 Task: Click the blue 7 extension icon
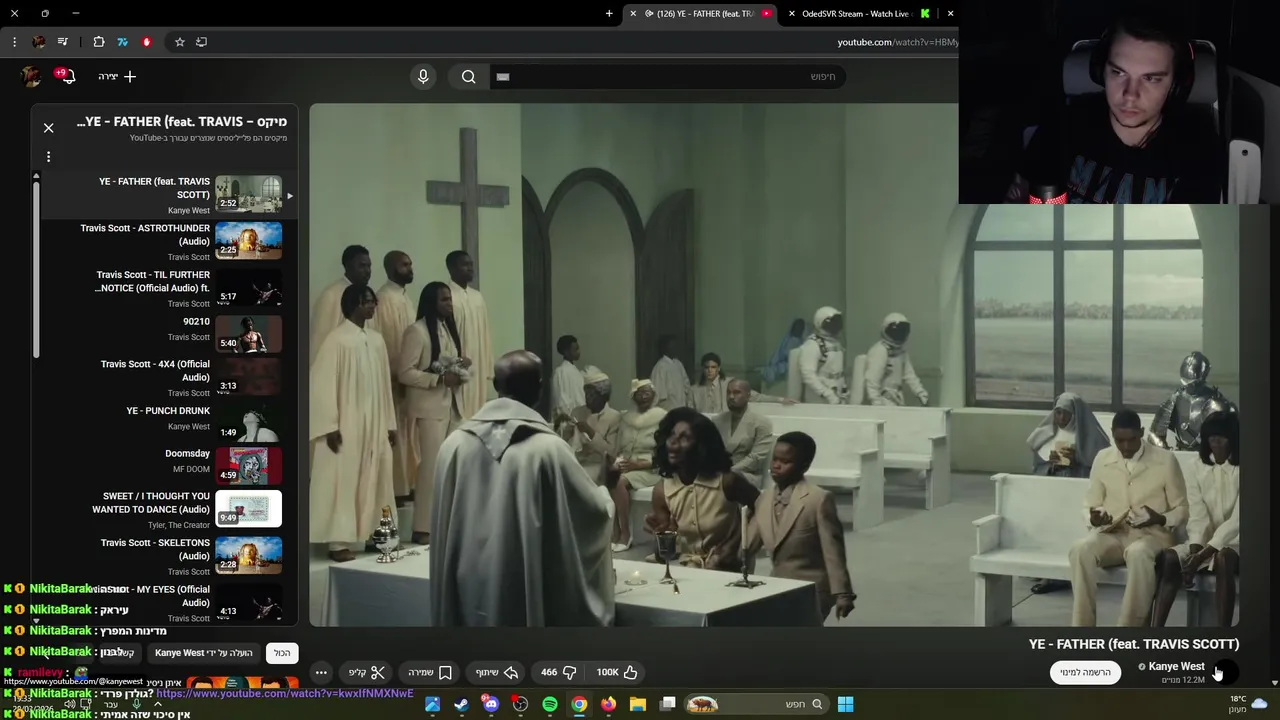(122, 42)
